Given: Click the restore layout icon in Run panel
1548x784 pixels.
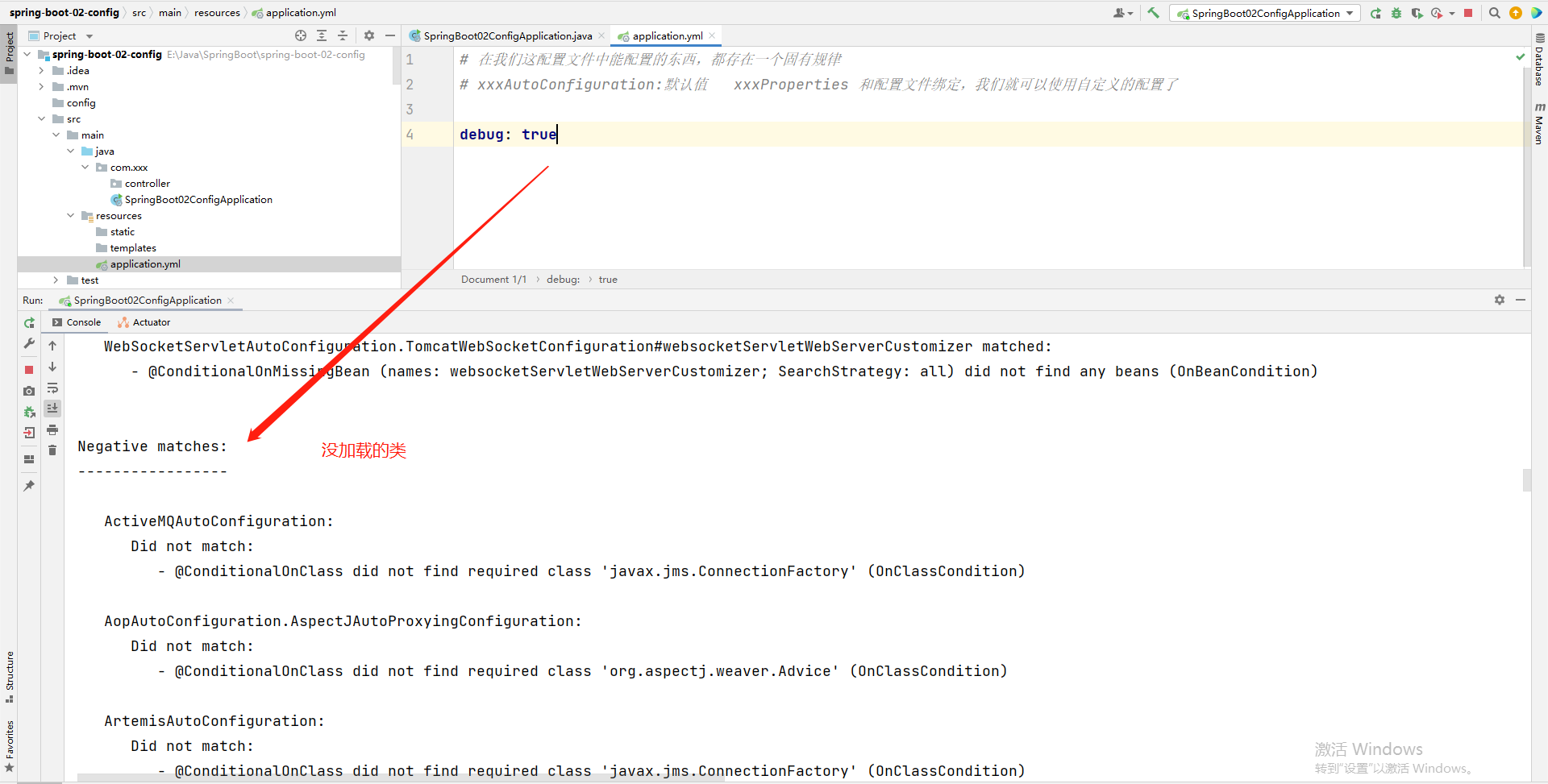Looking at the screenshot, I should tap(29, 459).
